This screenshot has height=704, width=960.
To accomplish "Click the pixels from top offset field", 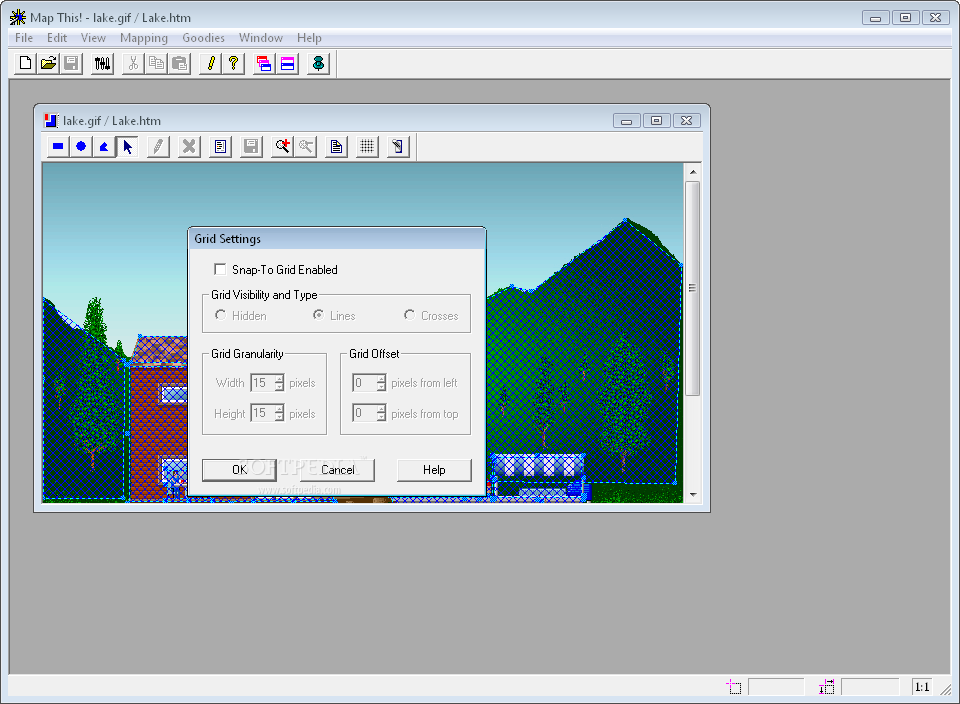I will [364, 414].
